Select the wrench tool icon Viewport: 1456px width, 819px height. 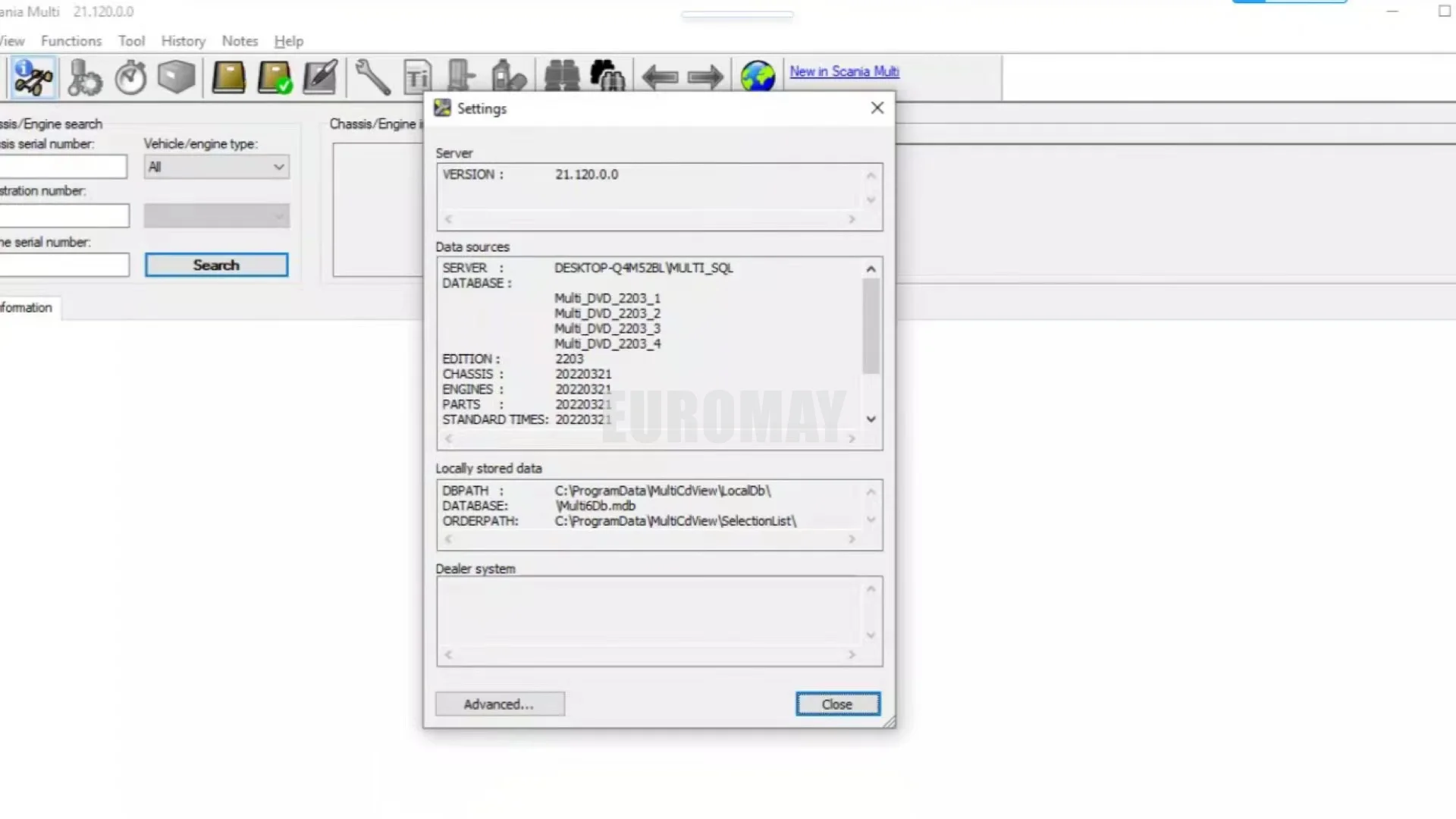click(x=372, y=77)
